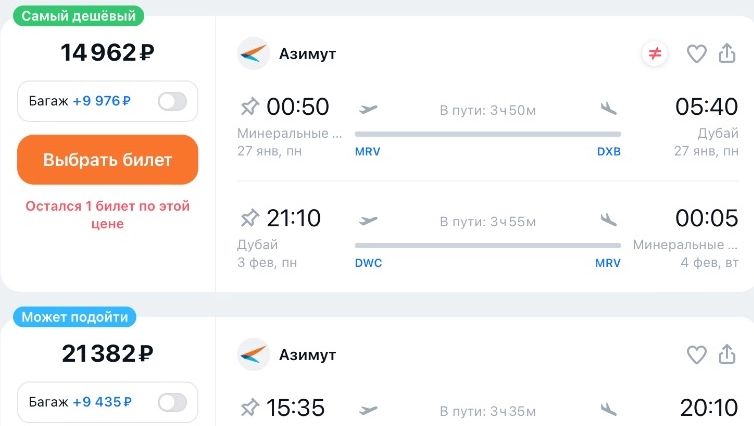Click the Azimut airline logo on the first ticket
This screenshot has height=426, width=754.
253,53
